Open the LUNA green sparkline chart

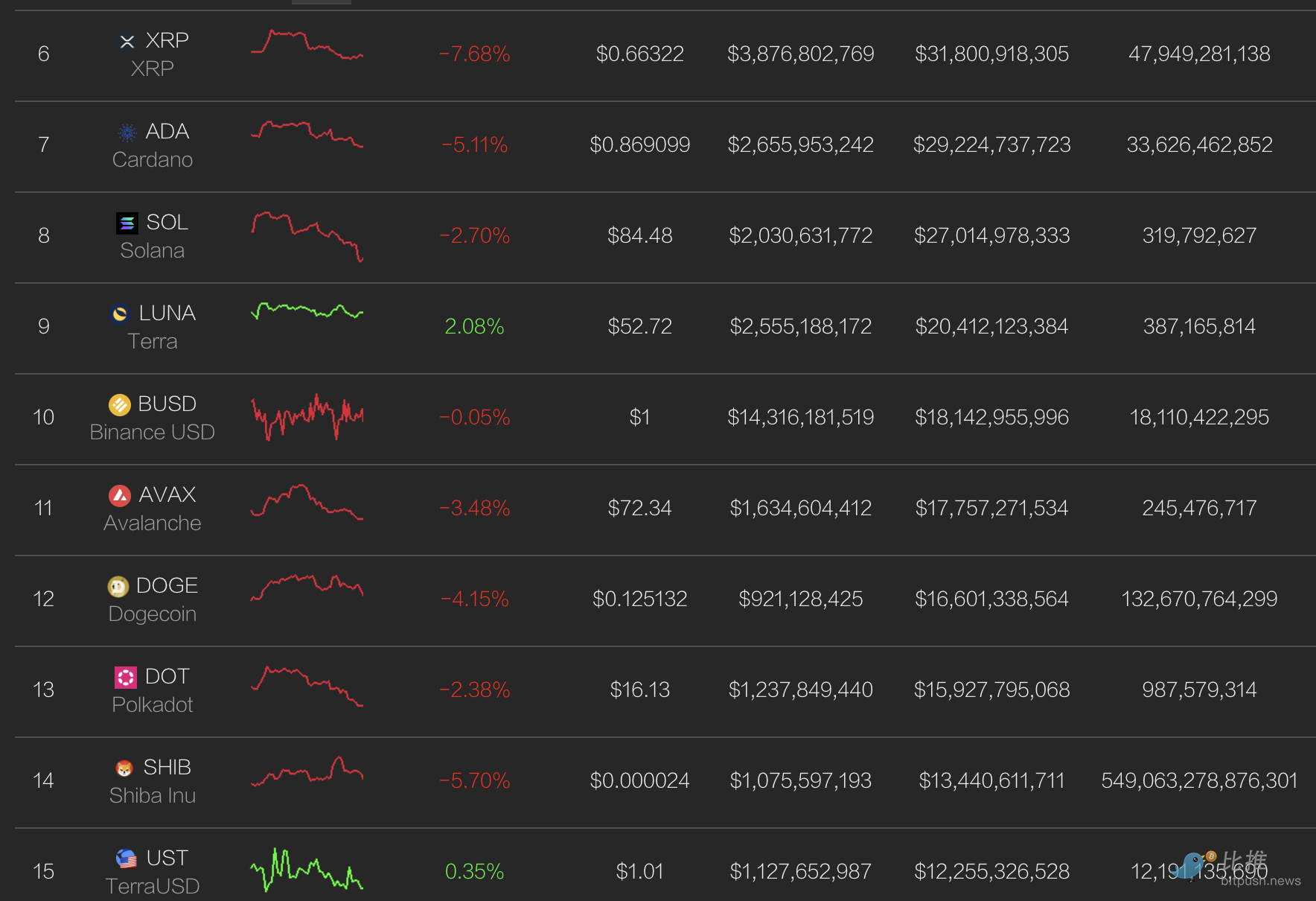307,311
